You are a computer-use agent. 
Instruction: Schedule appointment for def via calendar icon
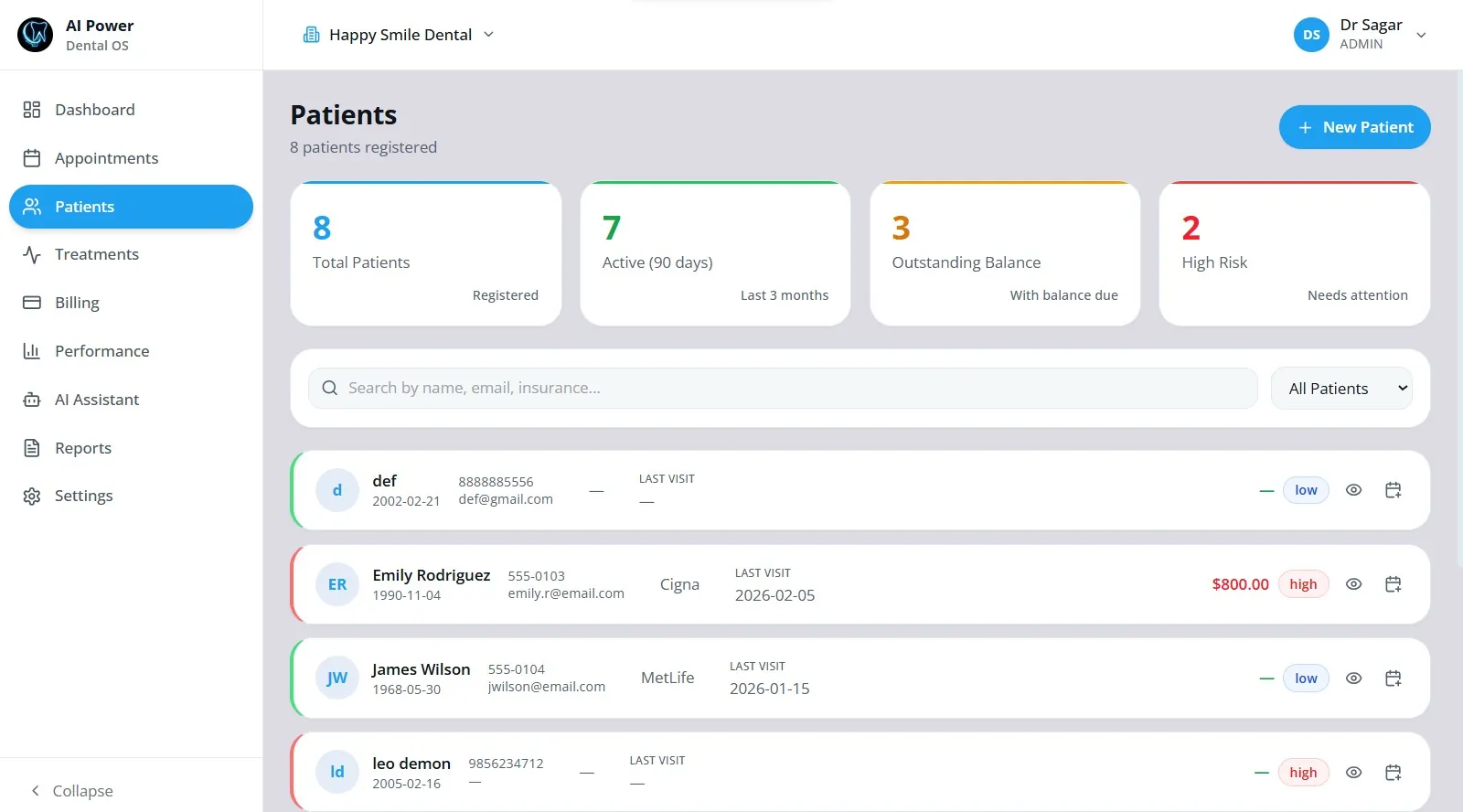click(x=1393, y=490)
